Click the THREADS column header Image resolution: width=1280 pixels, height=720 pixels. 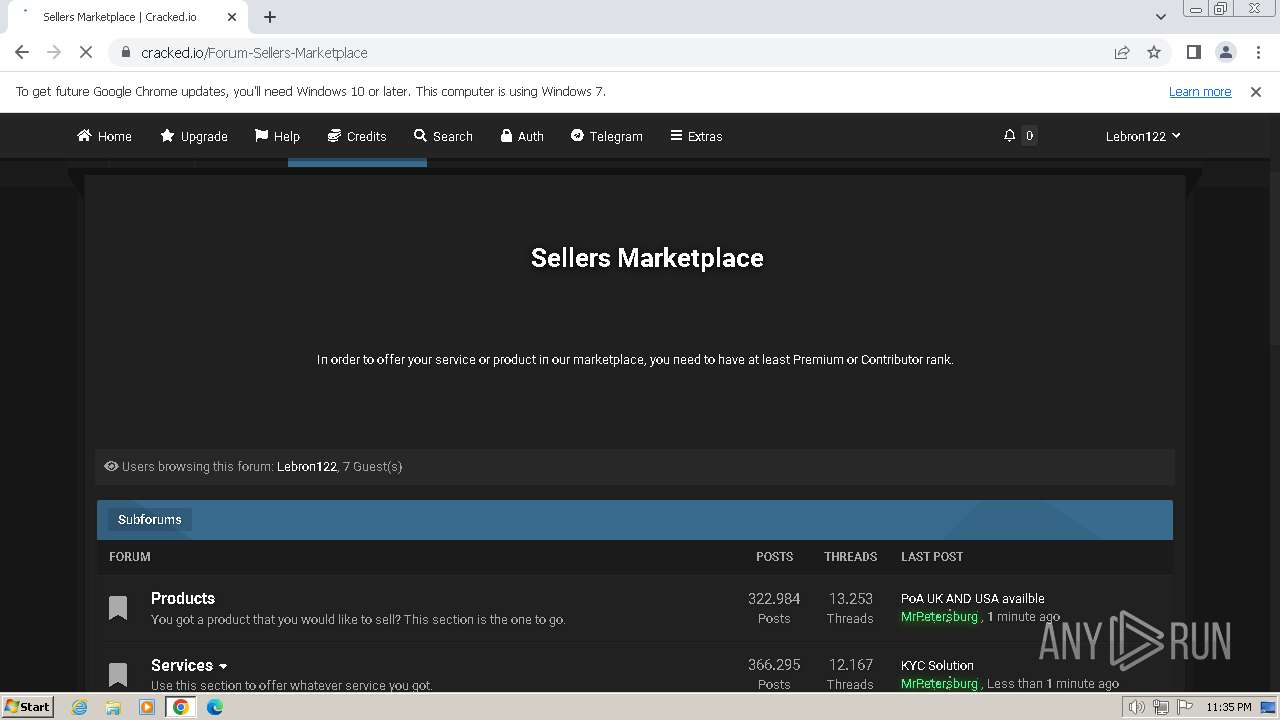[x=850, y=557]
